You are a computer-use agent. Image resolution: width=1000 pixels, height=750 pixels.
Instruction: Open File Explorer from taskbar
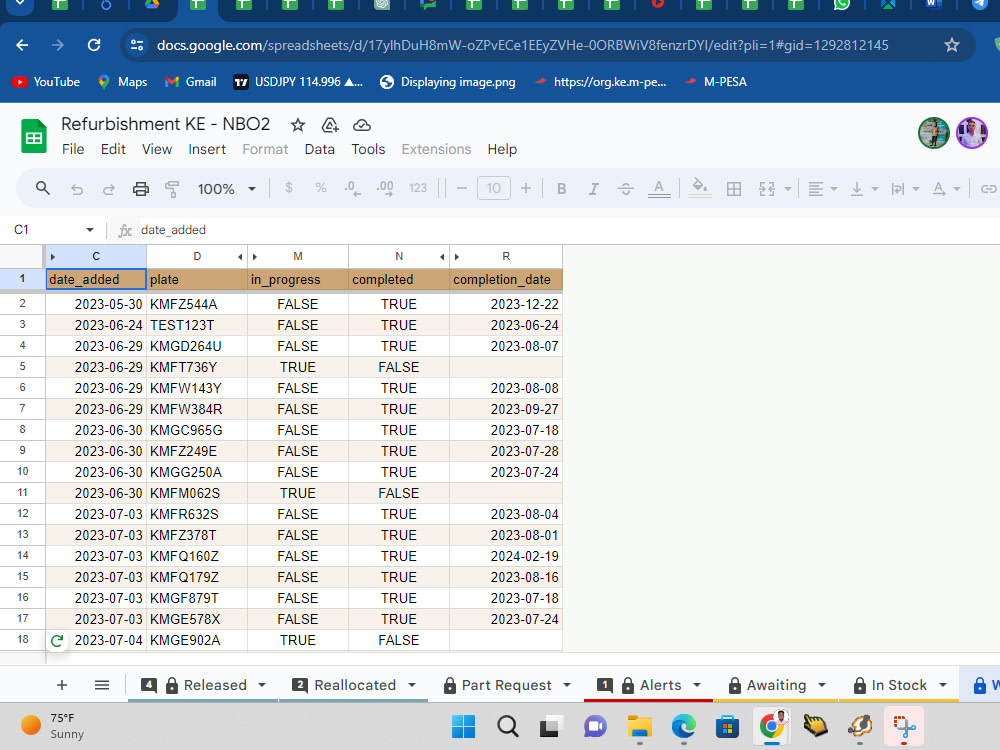[x=640, y=726]
